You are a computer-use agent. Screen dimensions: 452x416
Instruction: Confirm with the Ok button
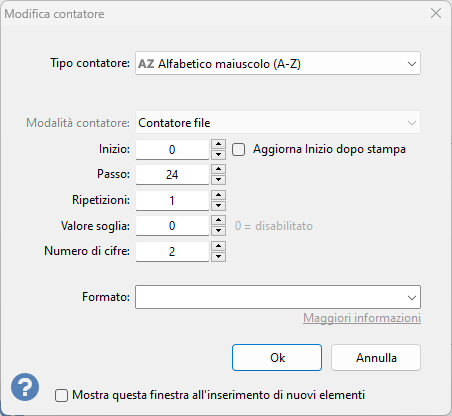pos(277,358)
